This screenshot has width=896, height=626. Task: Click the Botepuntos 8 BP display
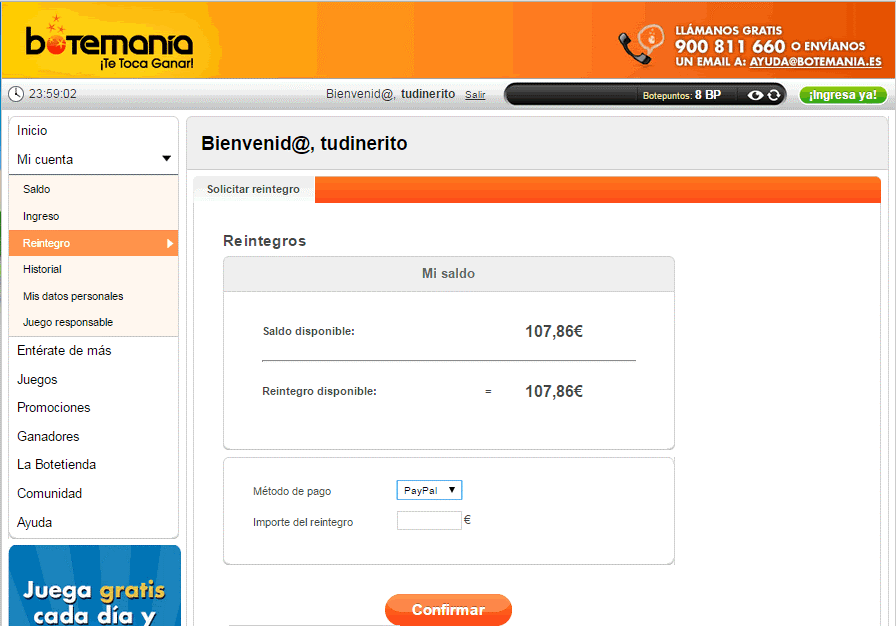click(682, 95)
